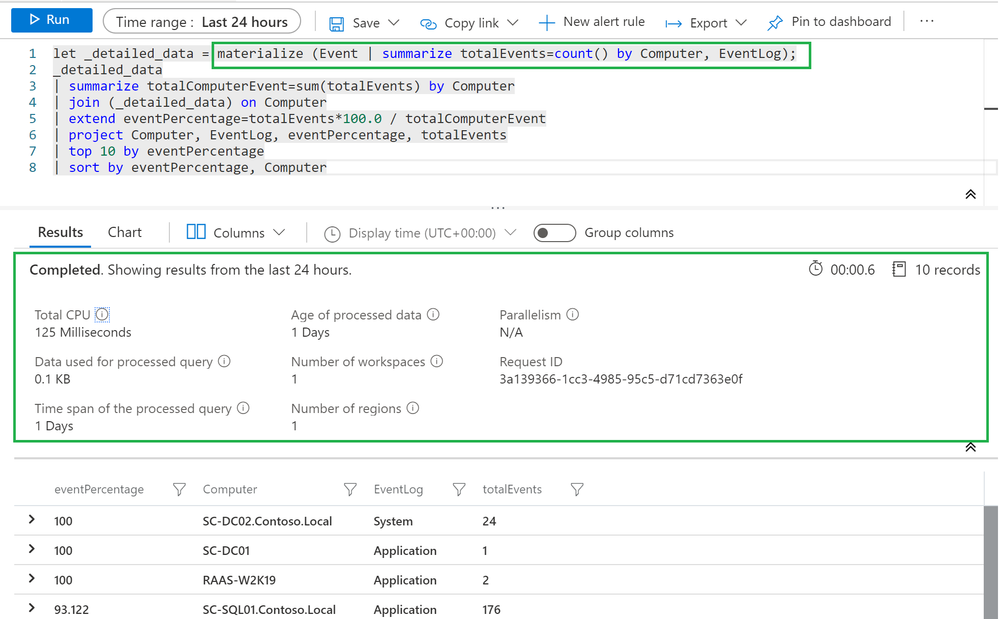
Task: Click query line 1 materialize statement
Action: [x=507, y=54]
